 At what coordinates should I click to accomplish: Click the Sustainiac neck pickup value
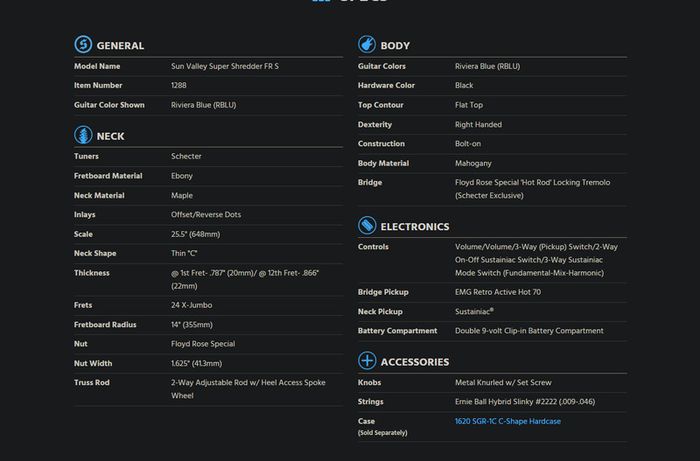(x=474, y=311)
